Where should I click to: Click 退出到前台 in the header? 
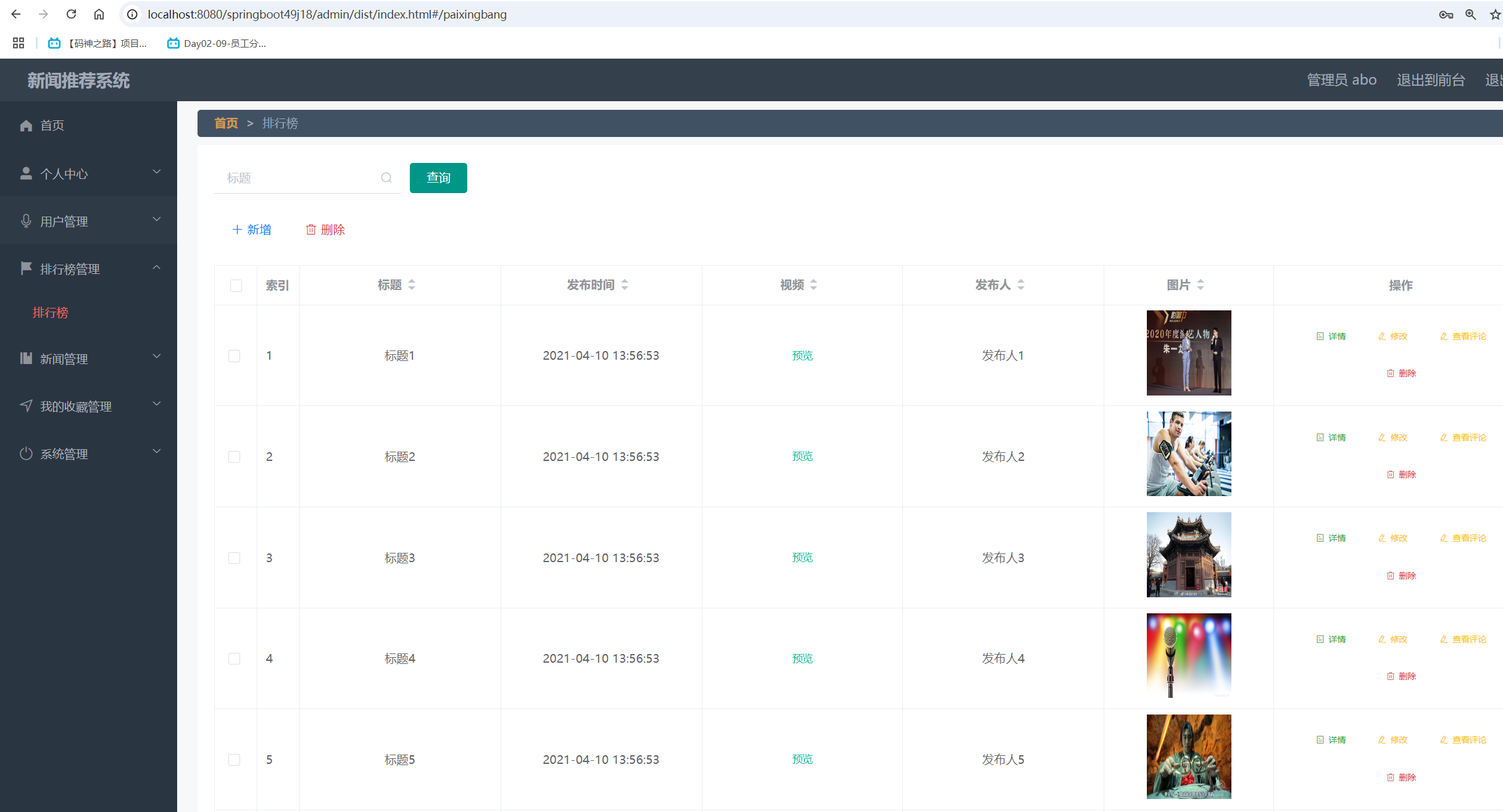(x=1431, y=80)
